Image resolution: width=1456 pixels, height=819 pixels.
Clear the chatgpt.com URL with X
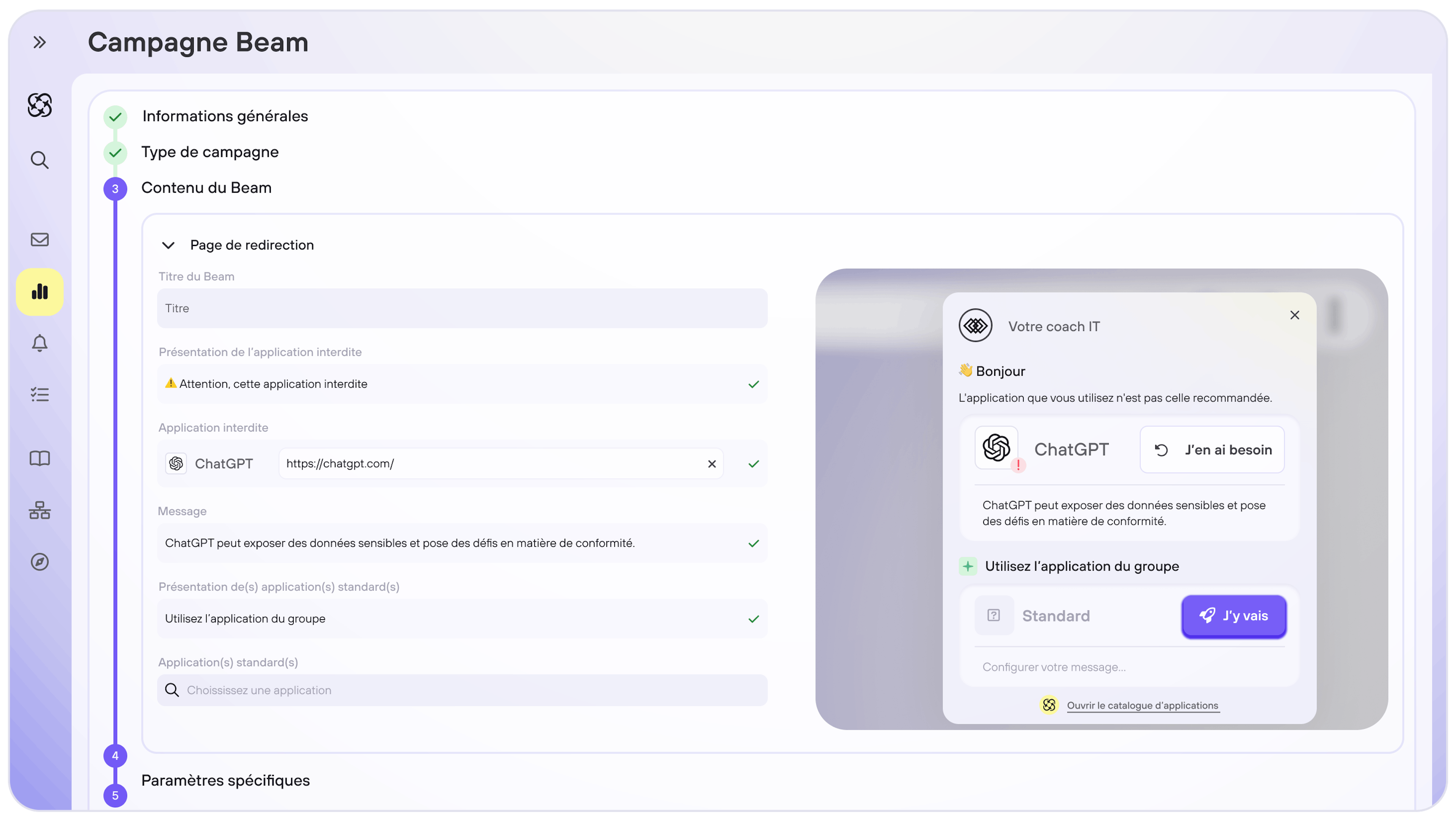(712, 464)
